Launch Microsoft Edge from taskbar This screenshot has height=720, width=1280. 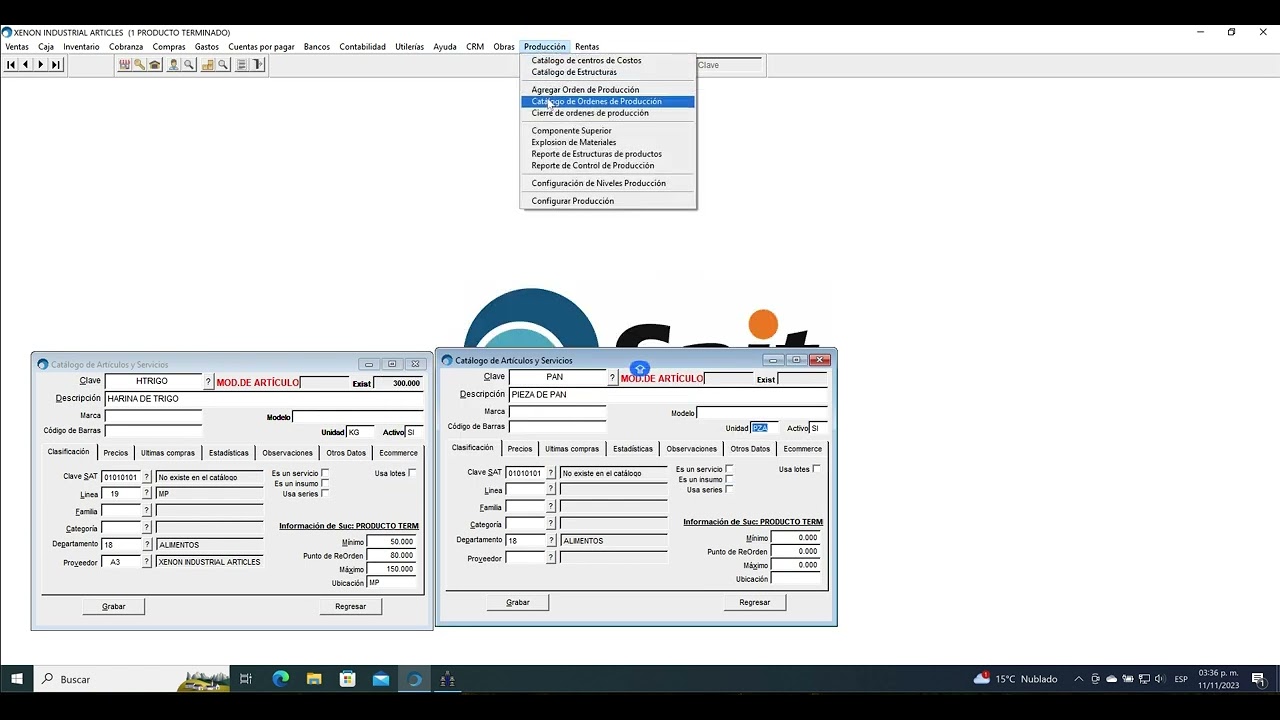tap(281, 679)
